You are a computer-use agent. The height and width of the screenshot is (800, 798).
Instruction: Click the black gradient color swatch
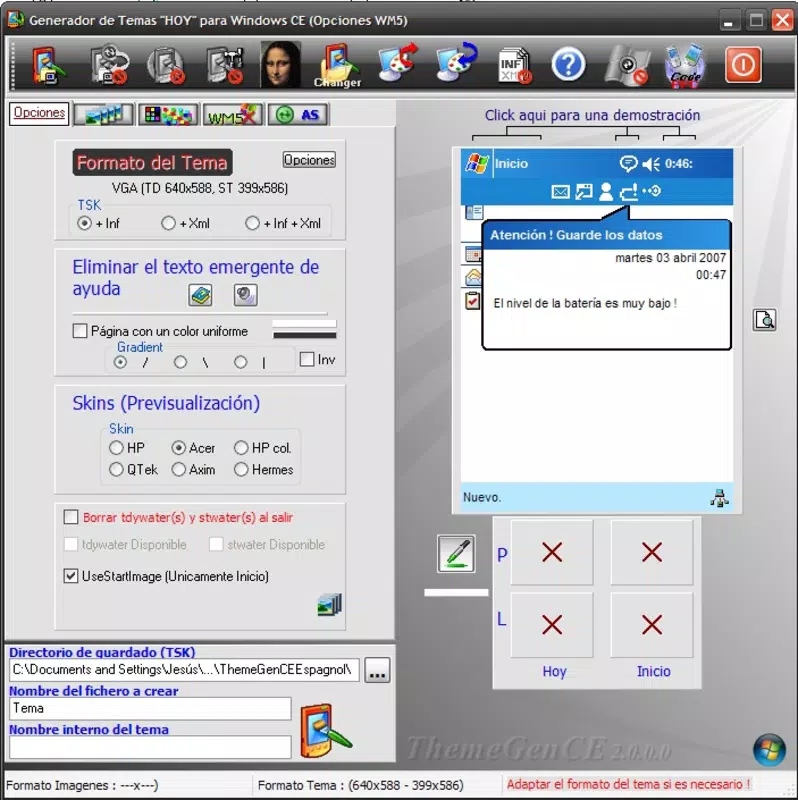click(305, 335)
